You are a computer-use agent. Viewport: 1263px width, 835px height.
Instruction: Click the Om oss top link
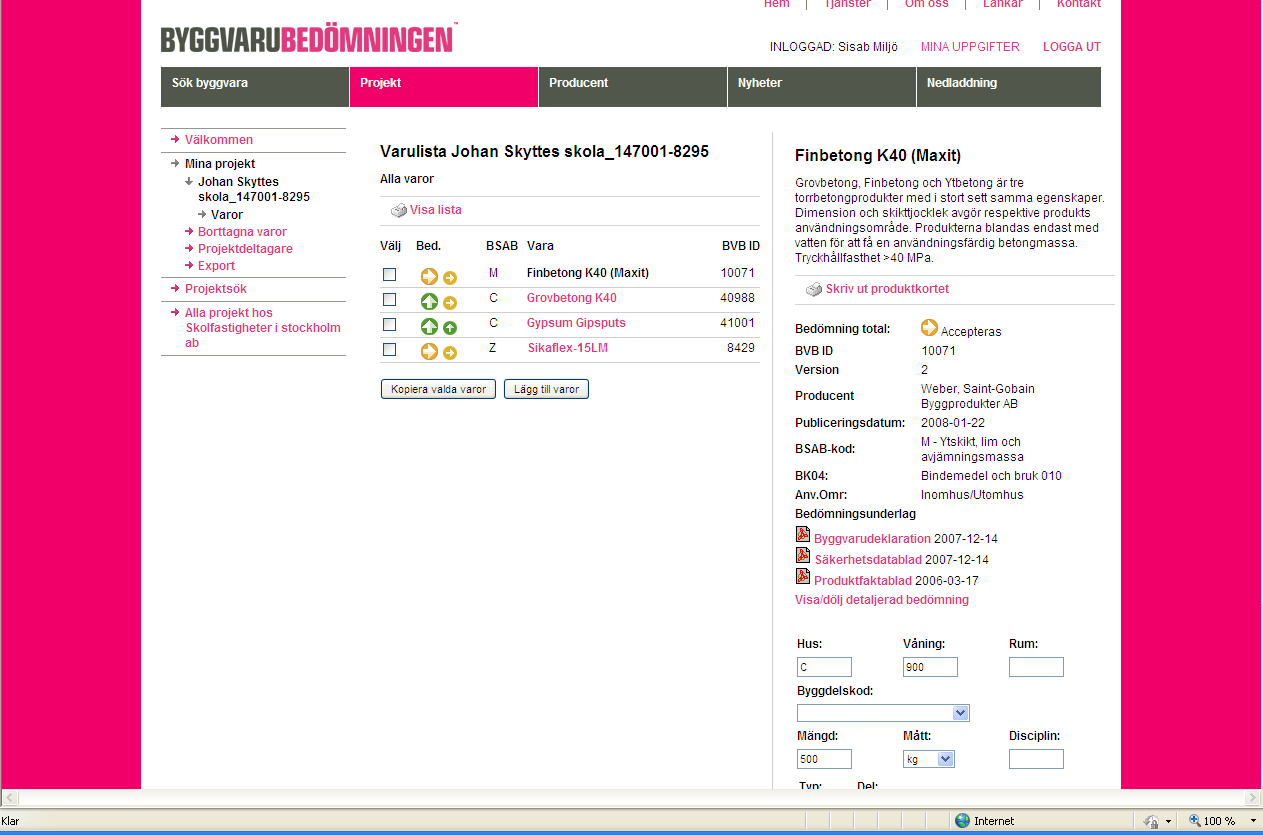pyautogui.click(x=927, y=4)
